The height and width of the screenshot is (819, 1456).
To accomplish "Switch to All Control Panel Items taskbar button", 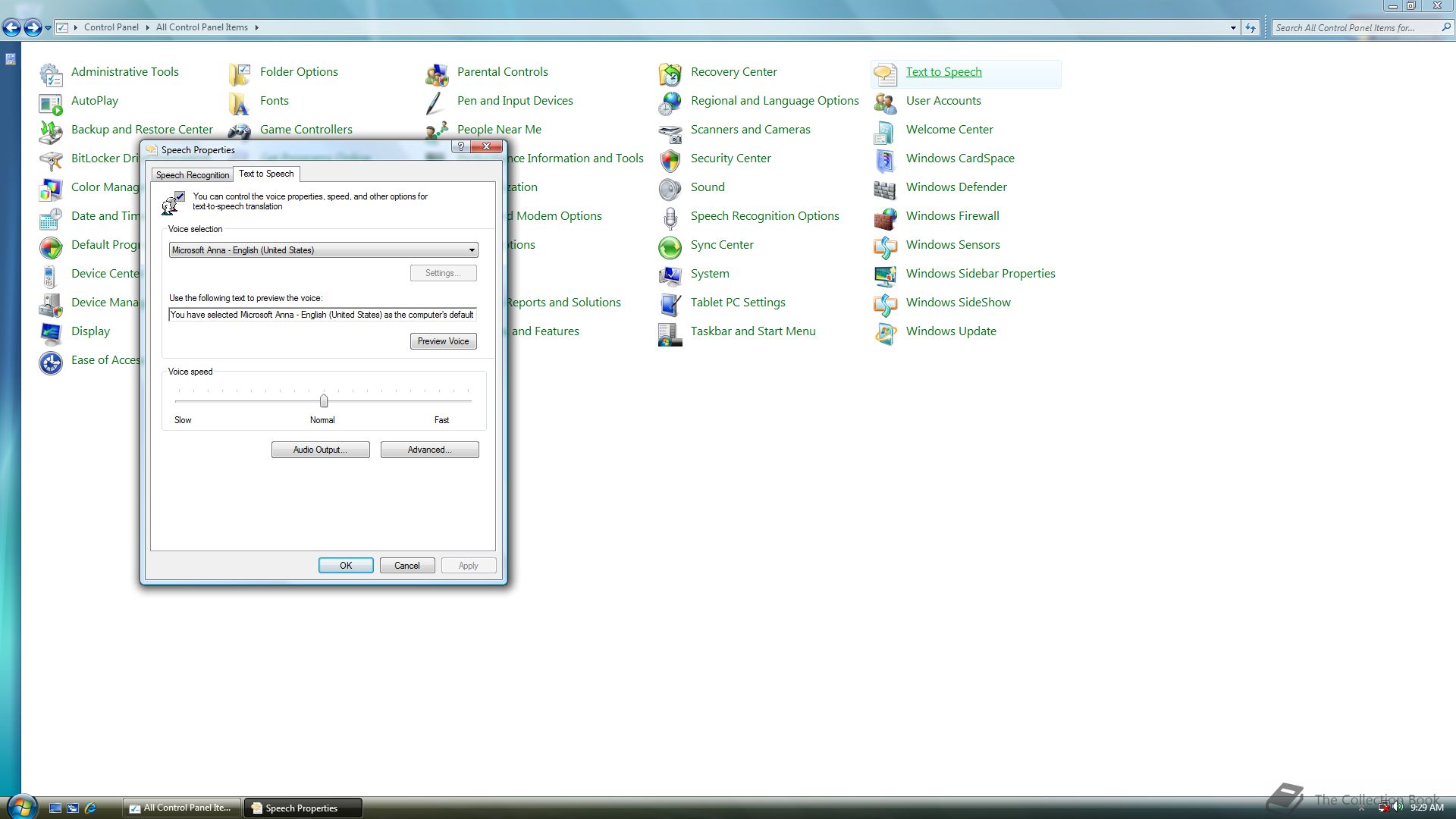I will point(182,808).
